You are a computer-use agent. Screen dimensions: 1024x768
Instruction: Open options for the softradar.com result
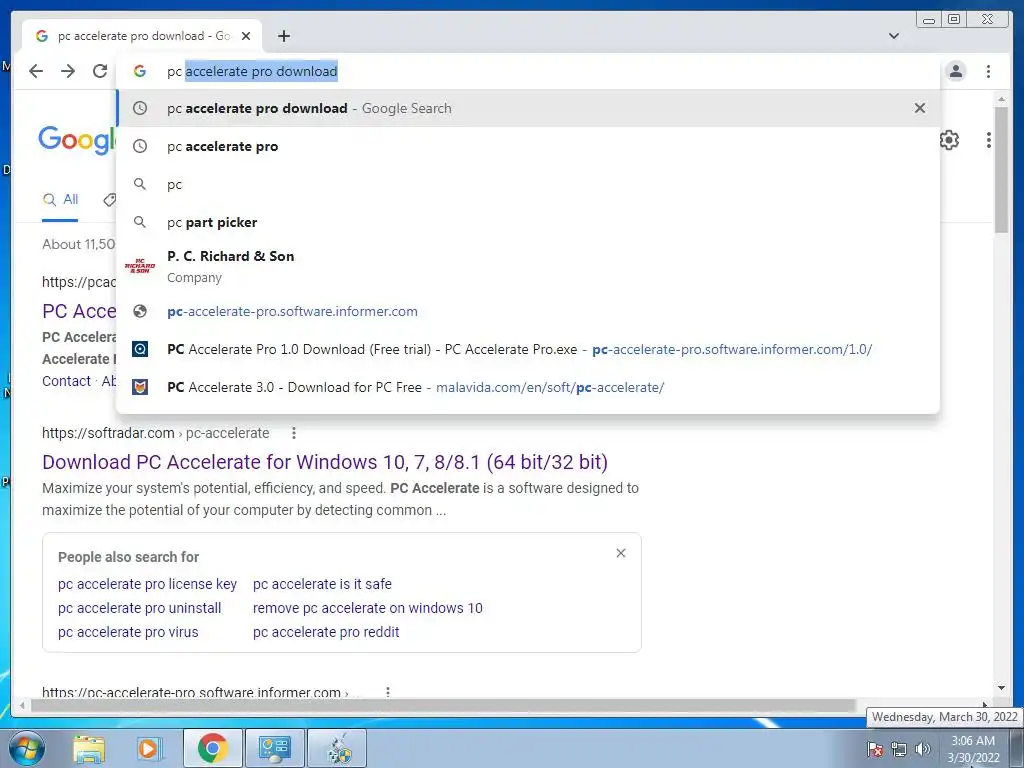tap(294, 433)
